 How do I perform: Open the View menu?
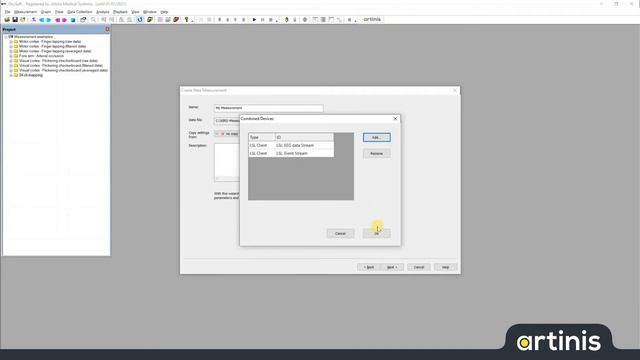point(135,12)
